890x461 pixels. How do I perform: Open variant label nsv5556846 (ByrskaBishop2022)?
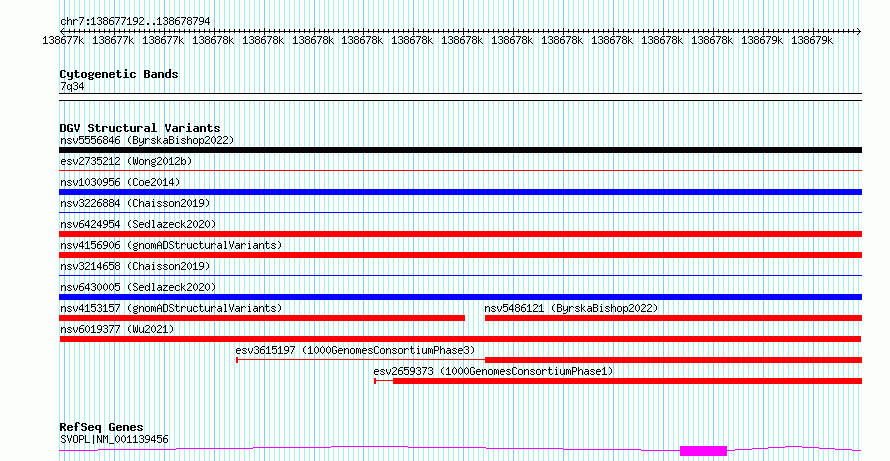147,140
